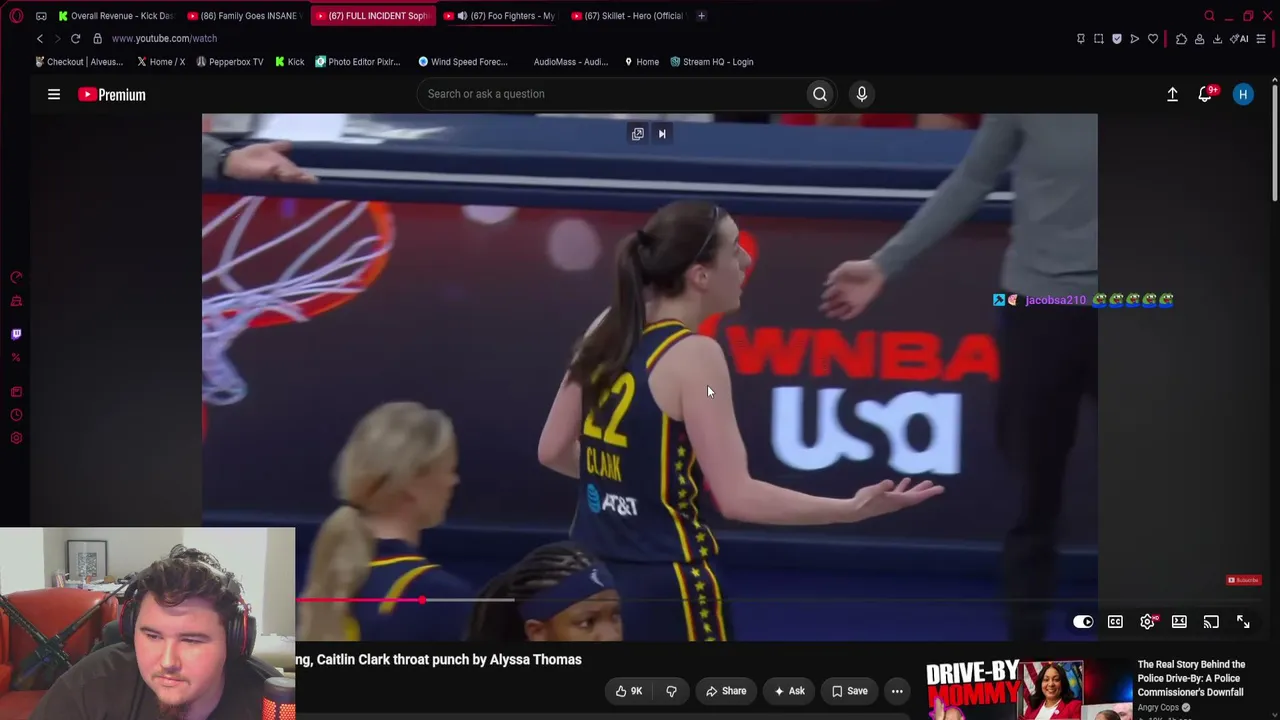Toggle closed captions on the video
Image resolution: width=1280 pixels, height=720 pixels.
(1115, 622)
